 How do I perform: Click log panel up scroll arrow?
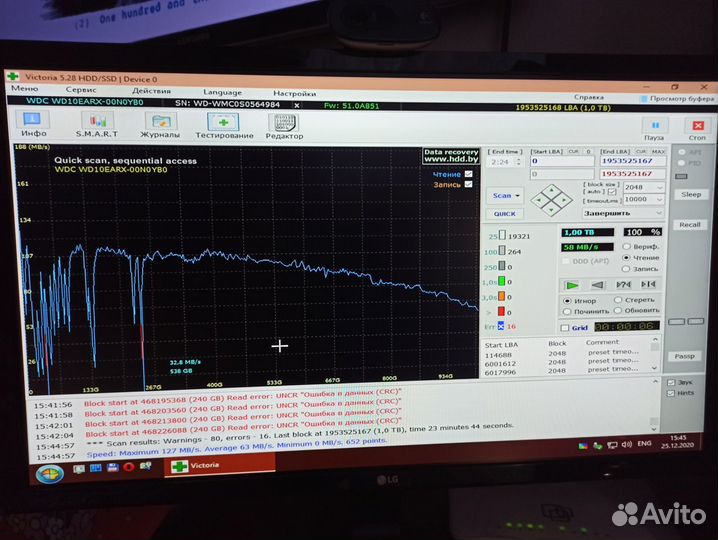click(x=656, y=381)
